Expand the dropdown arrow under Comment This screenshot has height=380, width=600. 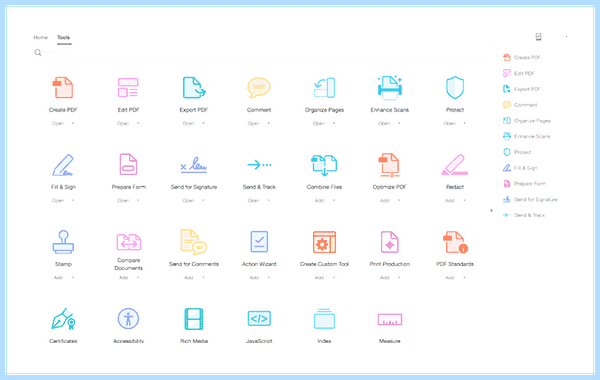(269, 123)
